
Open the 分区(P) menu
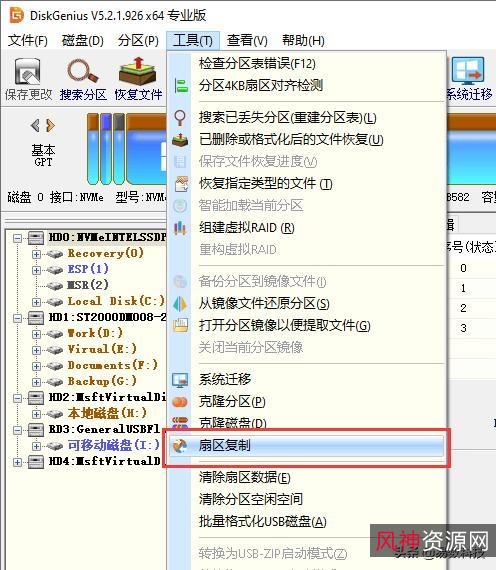(x=138, y=40)
